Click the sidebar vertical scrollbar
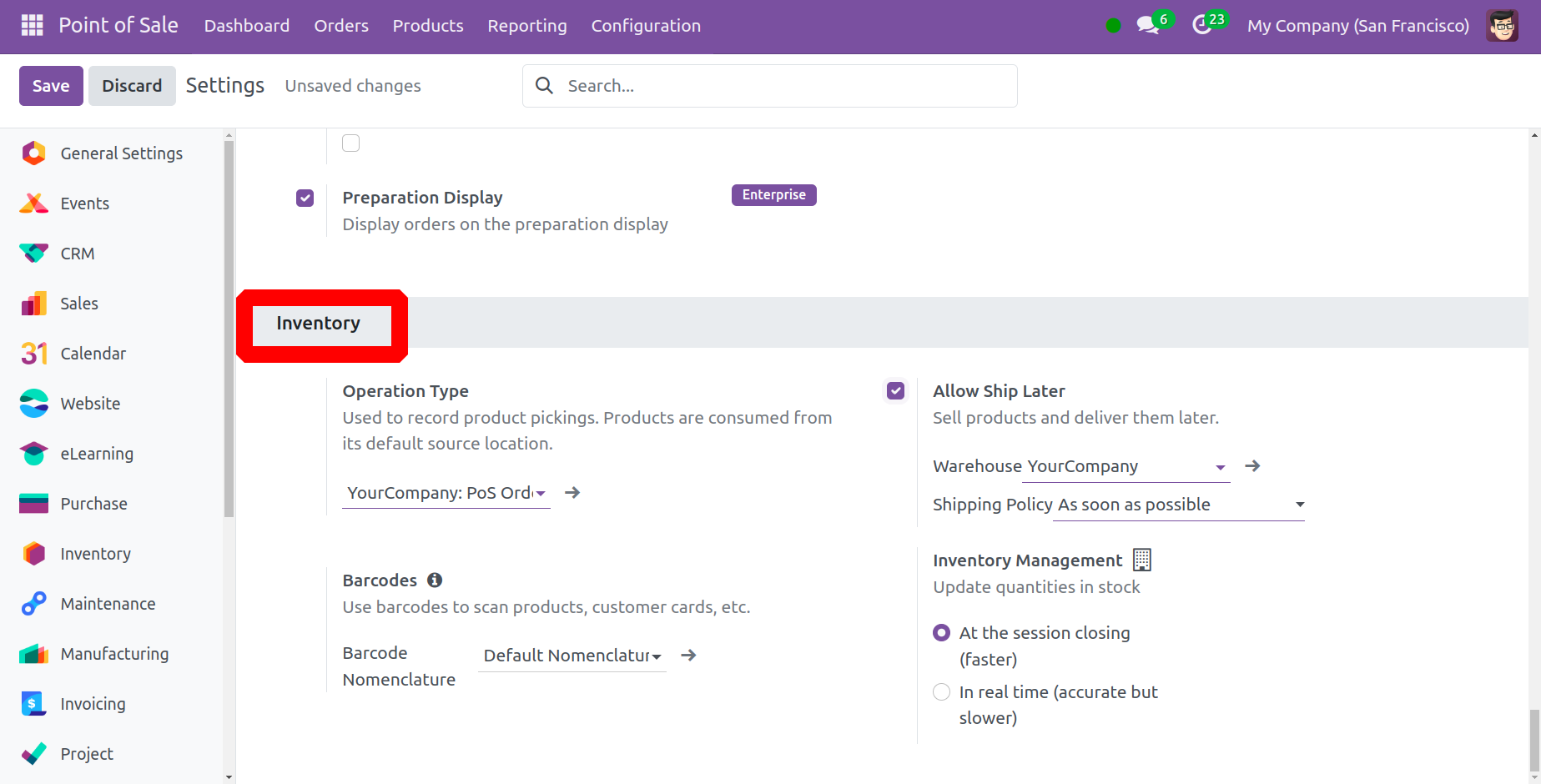This screenshot has width=1541, height=784. (229, 334)
